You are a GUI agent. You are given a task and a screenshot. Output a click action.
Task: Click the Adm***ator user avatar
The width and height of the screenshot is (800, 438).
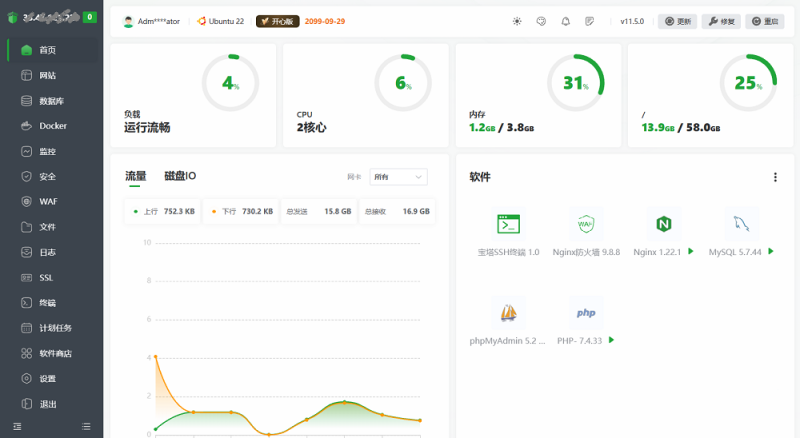(128, 21)
